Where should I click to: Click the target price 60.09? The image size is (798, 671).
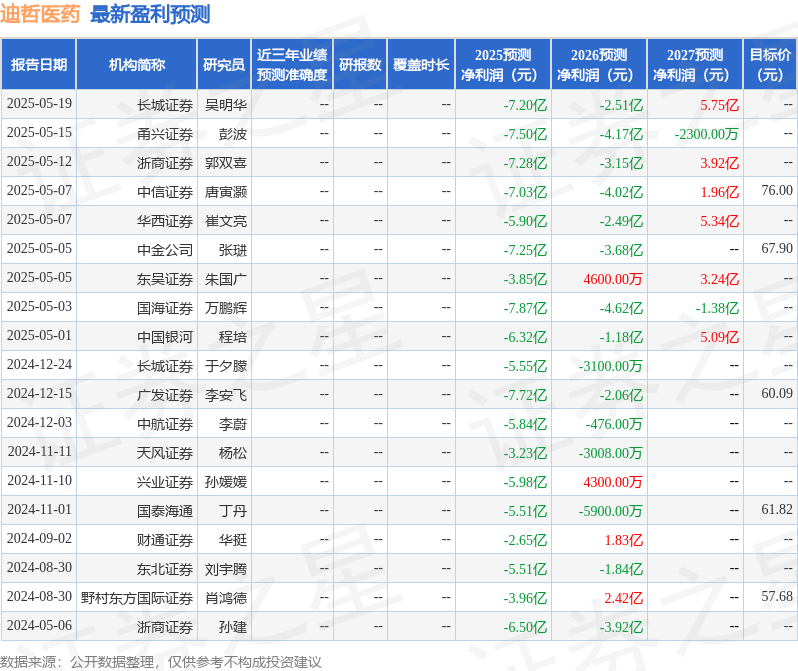point(777,394)
